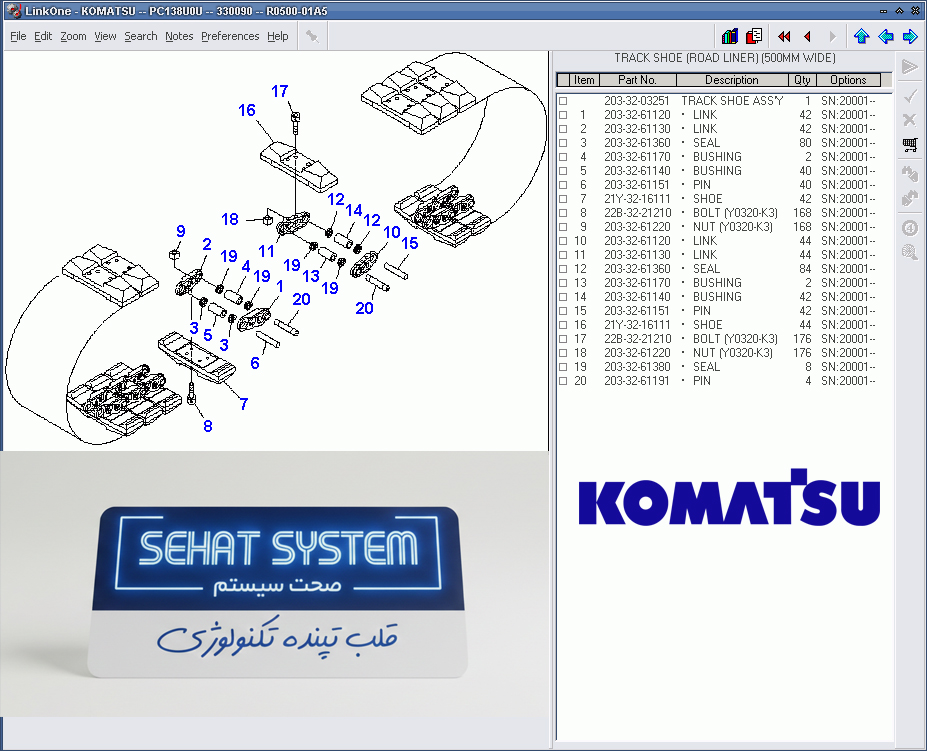Tick the checkbox for item 12 SEAL
Image resolution: width=927 pixels, height=751 pixels.
563,269
